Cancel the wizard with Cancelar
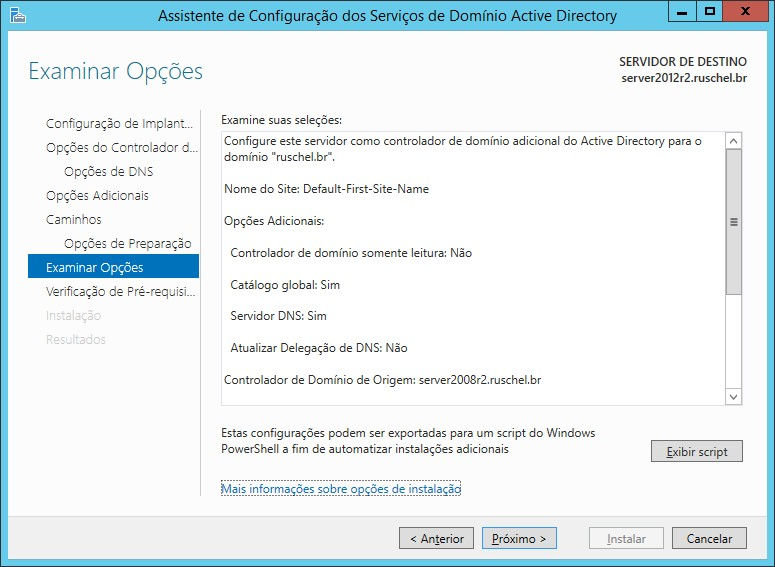The width and height of the screenshot is (775, 567). [x=709, y=538]
